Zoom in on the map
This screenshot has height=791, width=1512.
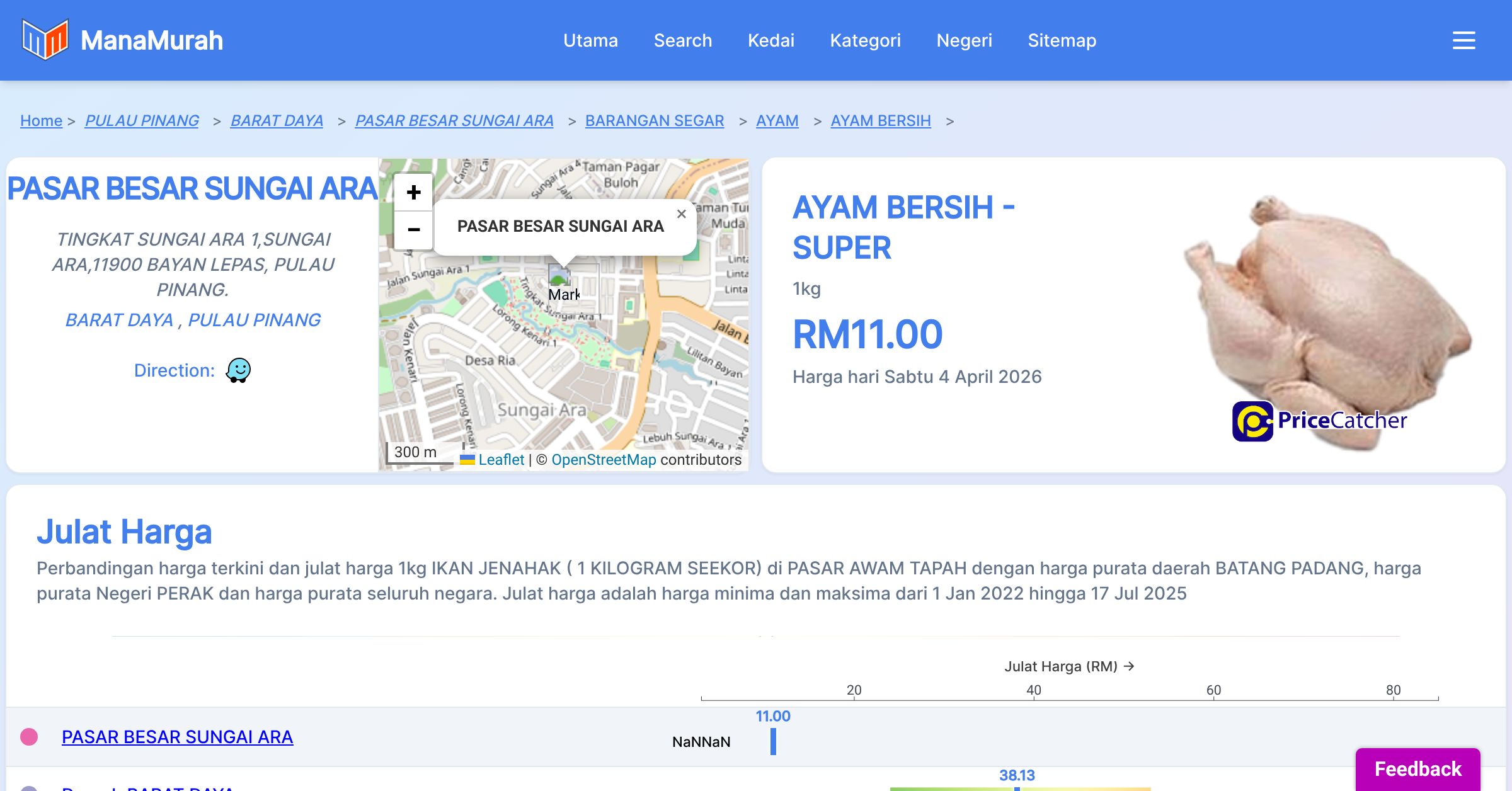coord(413,192)
